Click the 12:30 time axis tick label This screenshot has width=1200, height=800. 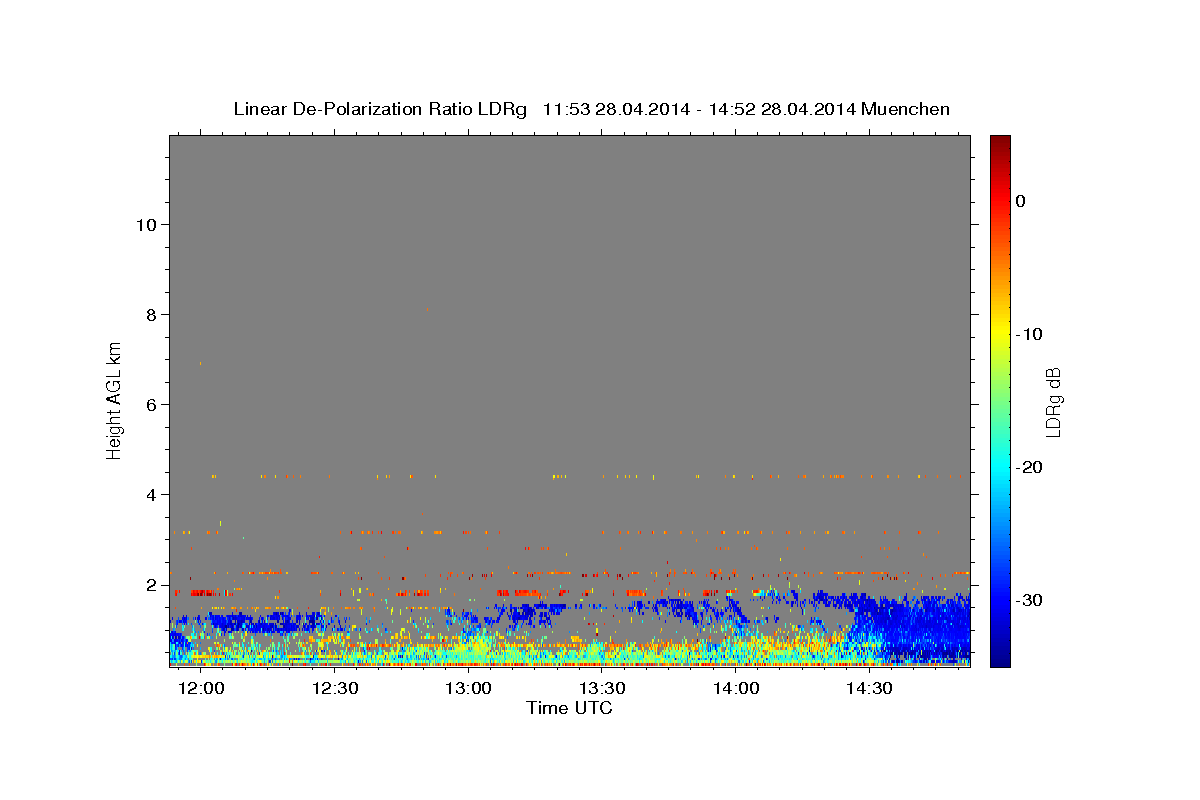click(335, 689)
